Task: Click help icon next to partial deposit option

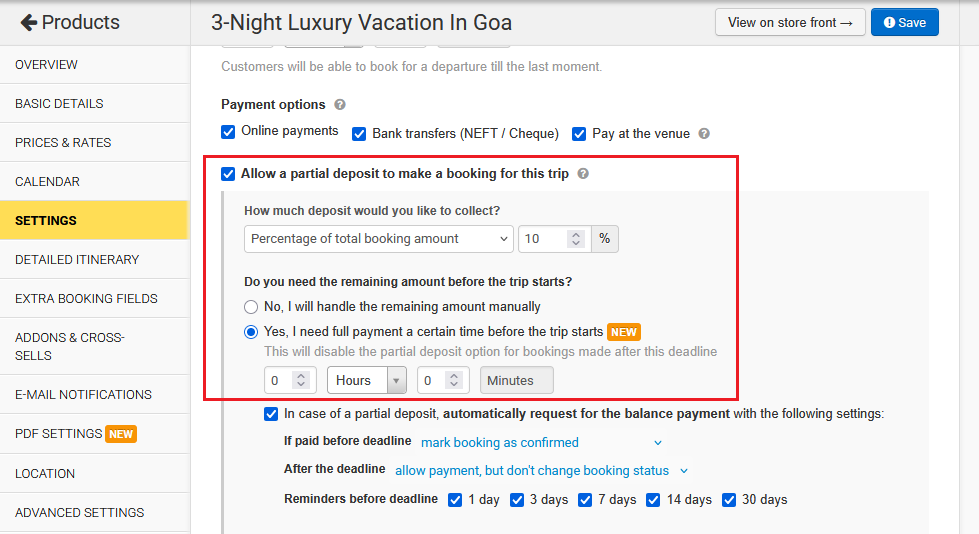Action: [583, 174]
